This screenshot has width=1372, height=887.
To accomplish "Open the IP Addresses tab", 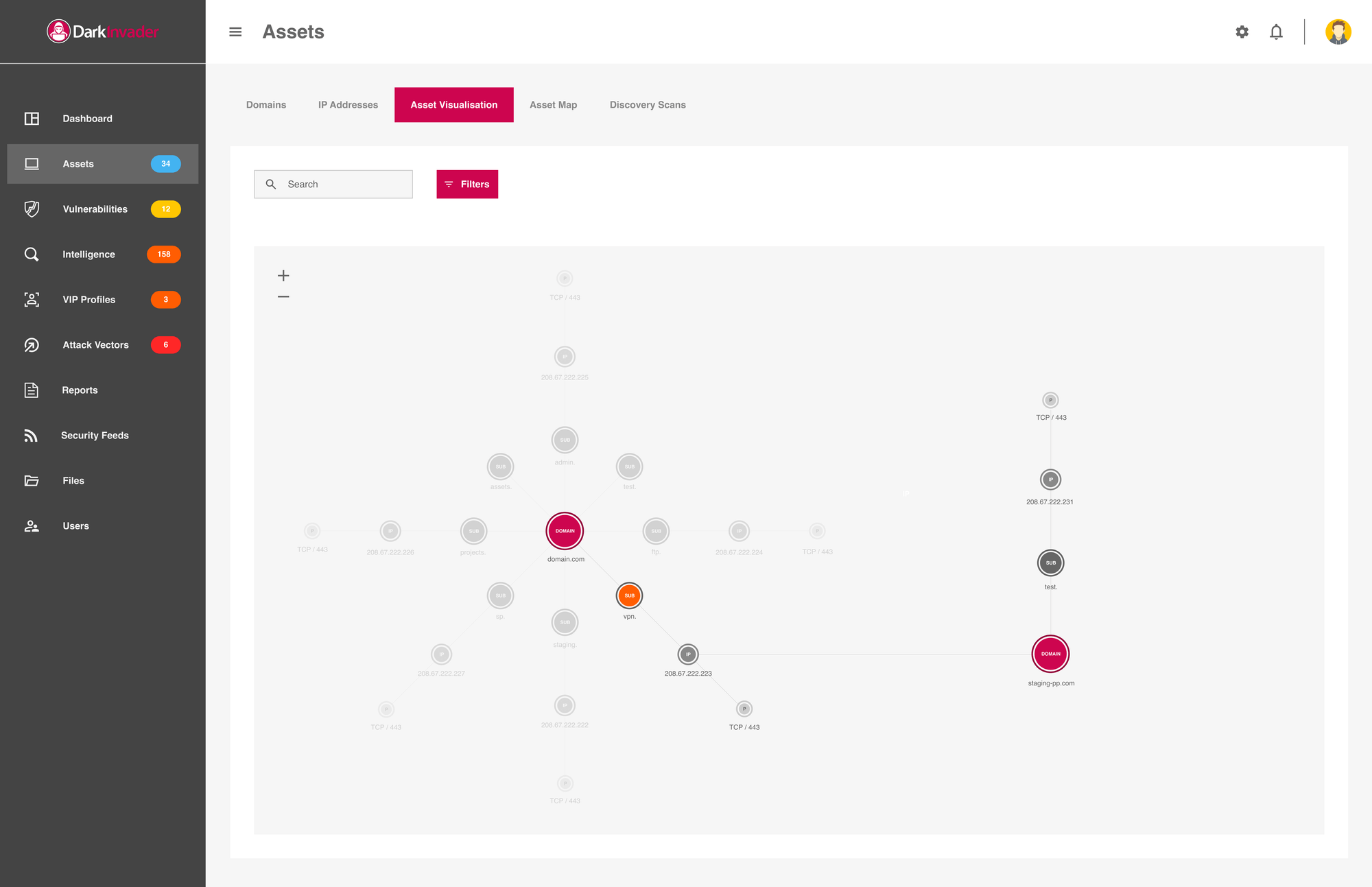I will pyautogui.click(x=348, y=105).
